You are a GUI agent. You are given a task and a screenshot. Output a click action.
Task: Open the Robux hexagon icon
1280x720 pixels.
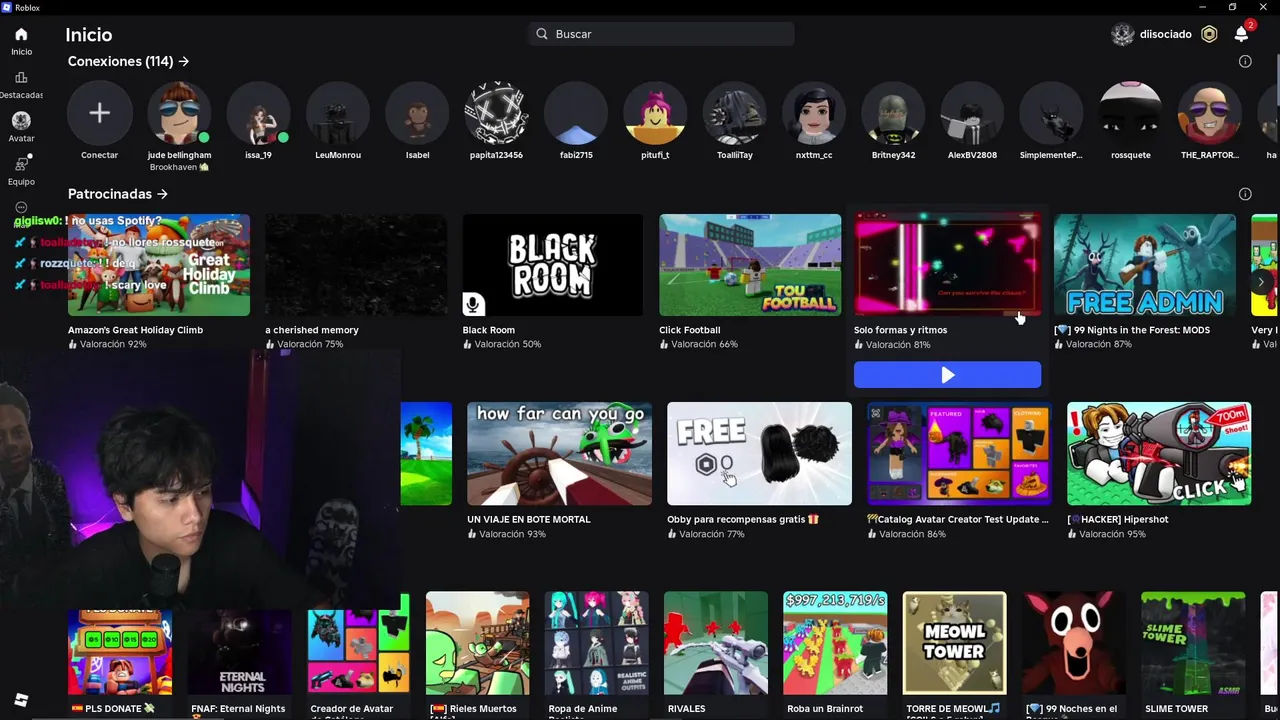click(x=1209, y=34)
